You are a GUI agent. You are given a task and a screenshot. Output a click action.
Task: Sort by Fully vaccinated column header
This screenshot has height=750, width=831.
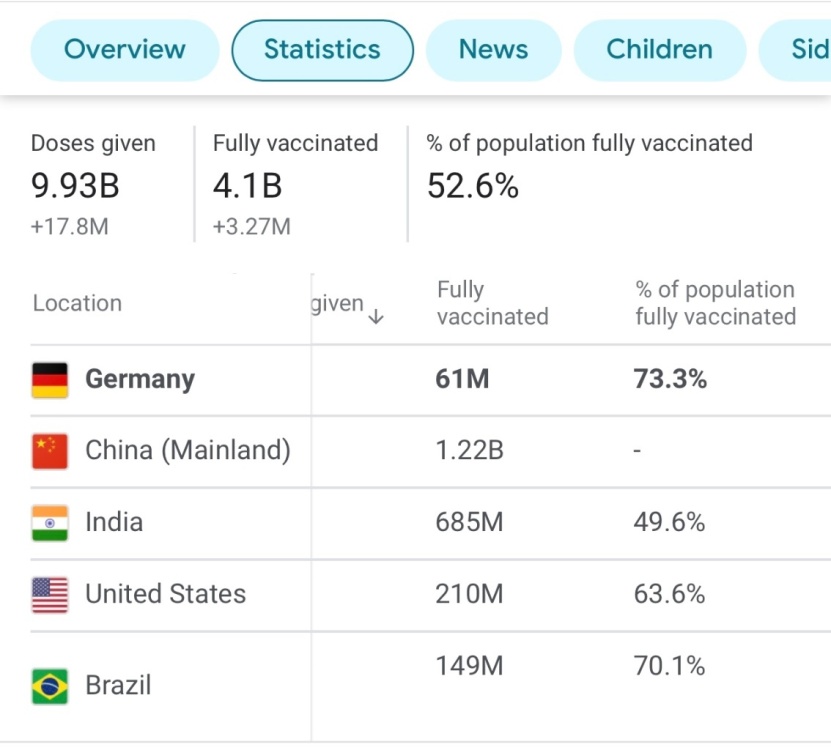tap(492, 303)
